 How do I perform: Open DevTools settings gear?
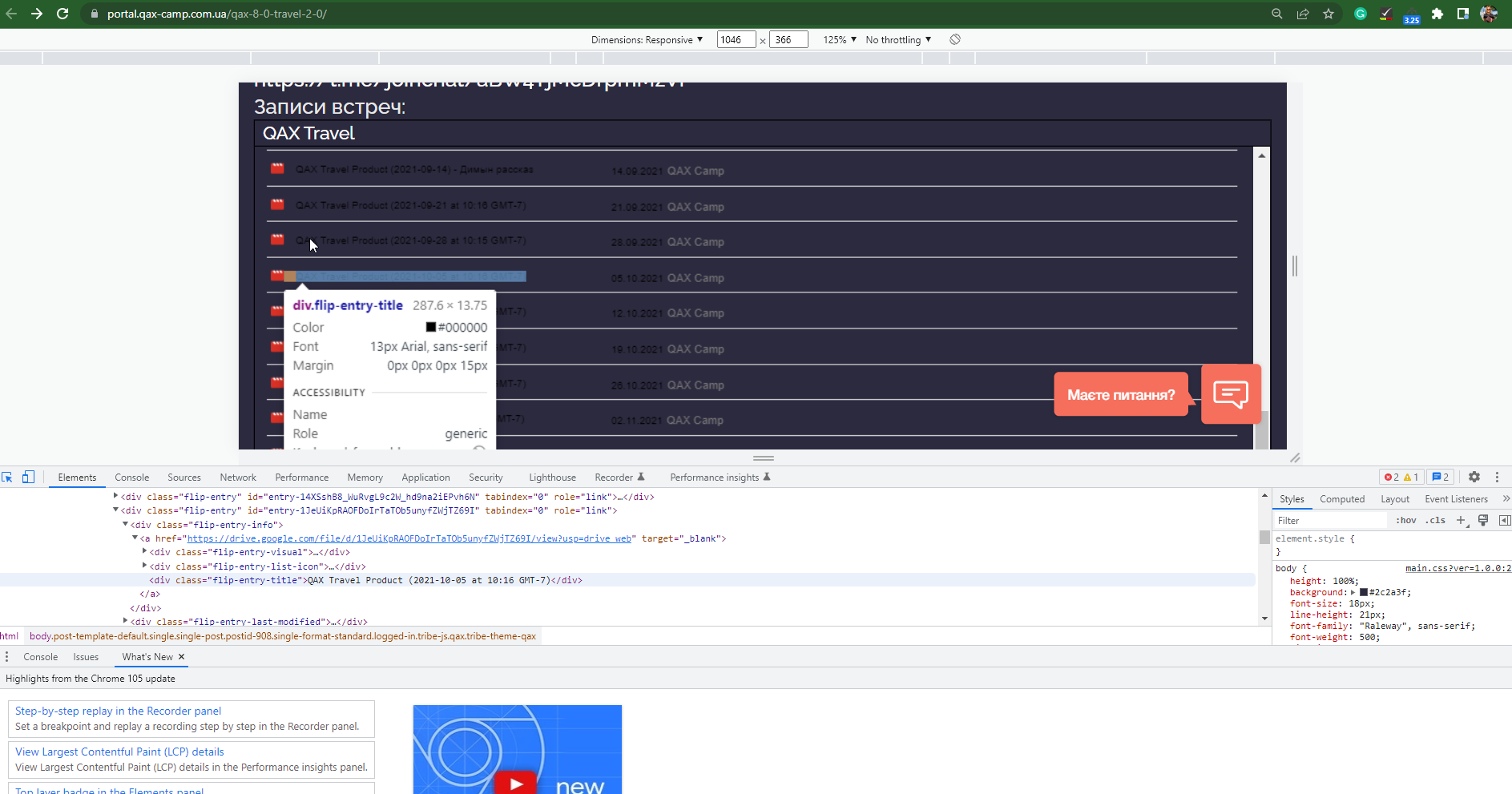click(x=1475, y=477)
